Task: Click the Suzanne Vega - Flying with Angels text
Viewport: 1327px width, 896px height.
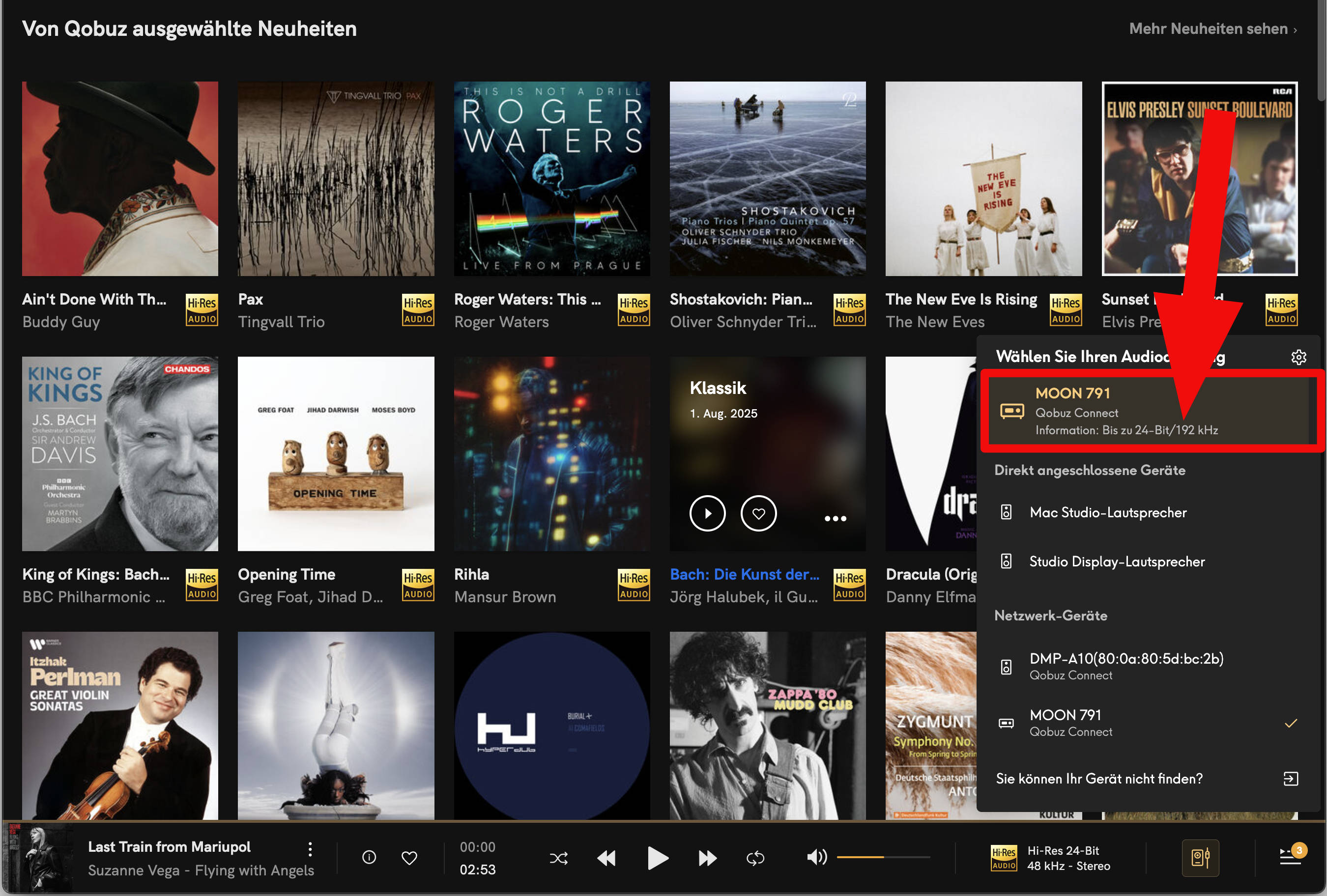Action: (x=201, y=870)
